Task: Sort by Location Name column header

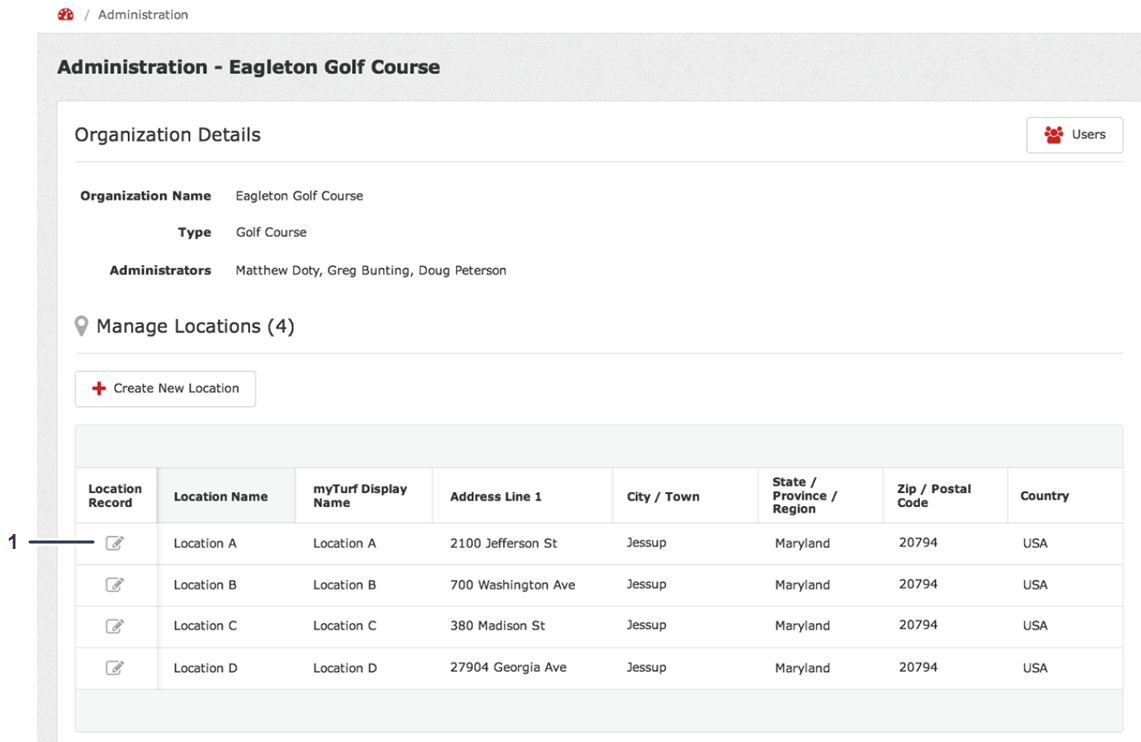Action: (221, 496)
